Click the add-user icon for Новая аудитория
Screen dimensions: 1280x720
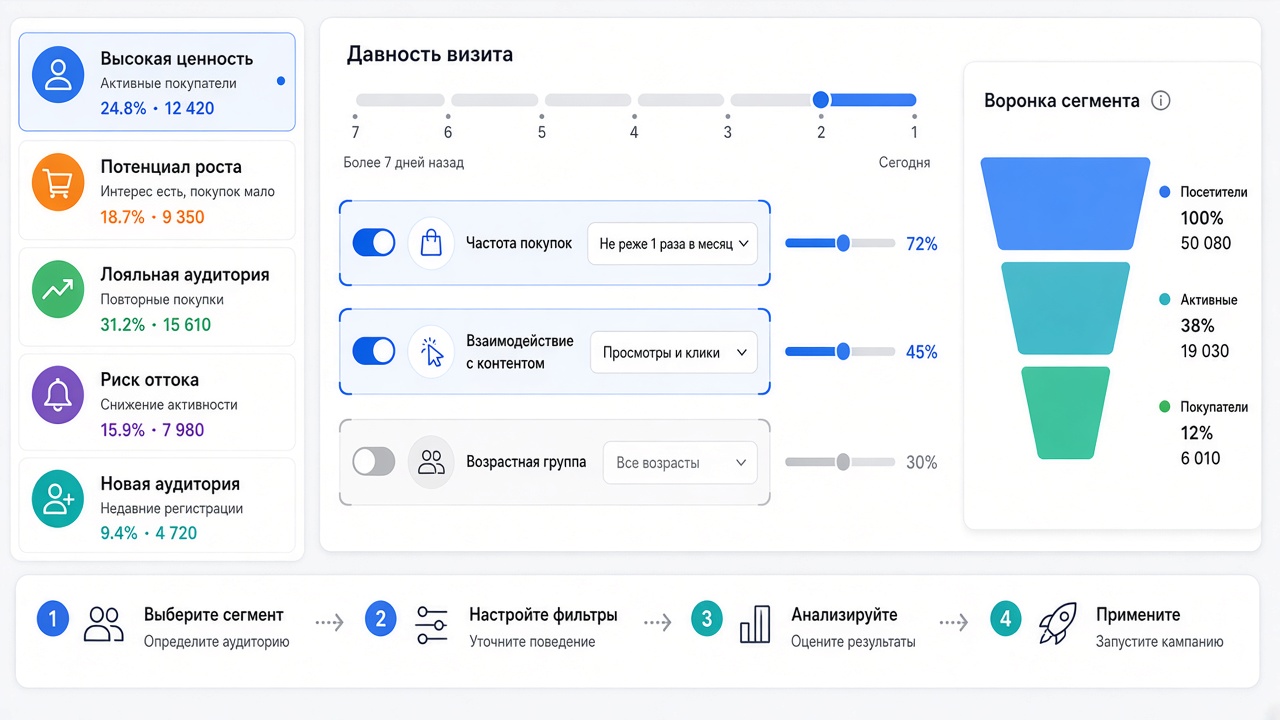pyautogui.click(x=58, y=499)
